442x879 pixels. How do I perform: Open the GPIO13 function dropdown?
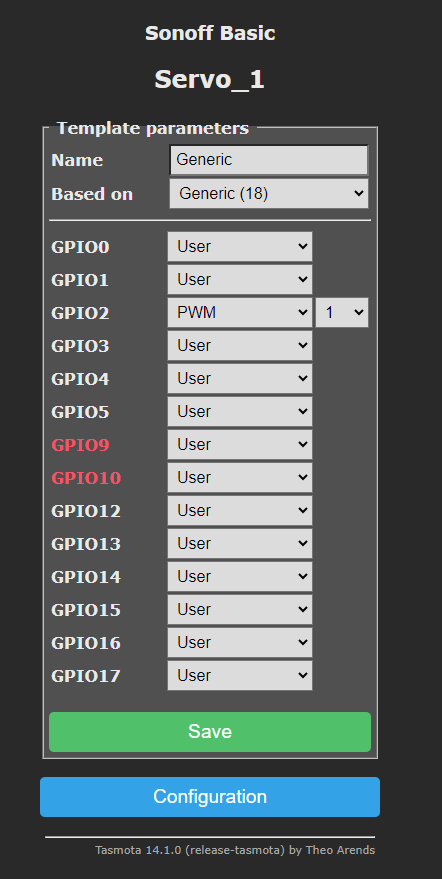240,544
